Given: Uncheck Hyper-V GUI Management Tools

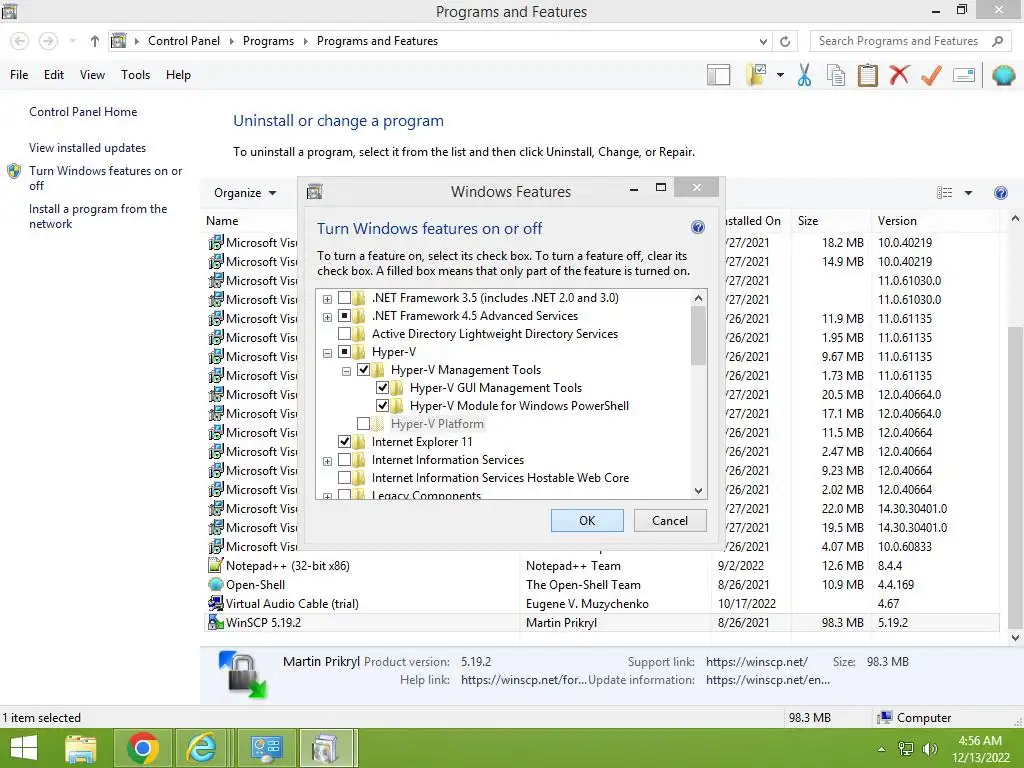Looking at the screenshot, I should [382, 388].
